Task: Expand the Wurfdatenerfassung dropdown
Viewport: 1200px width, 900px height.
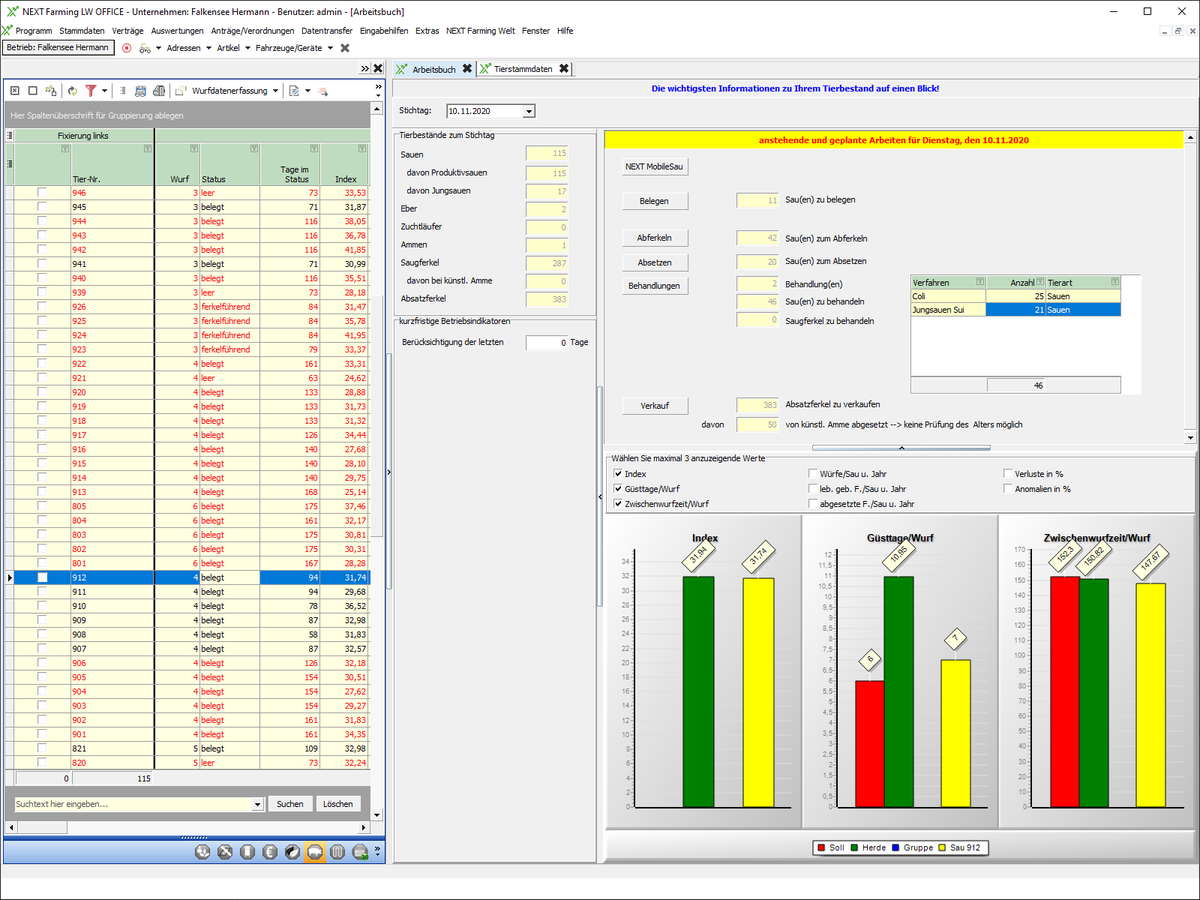Action: click(274, 91)
